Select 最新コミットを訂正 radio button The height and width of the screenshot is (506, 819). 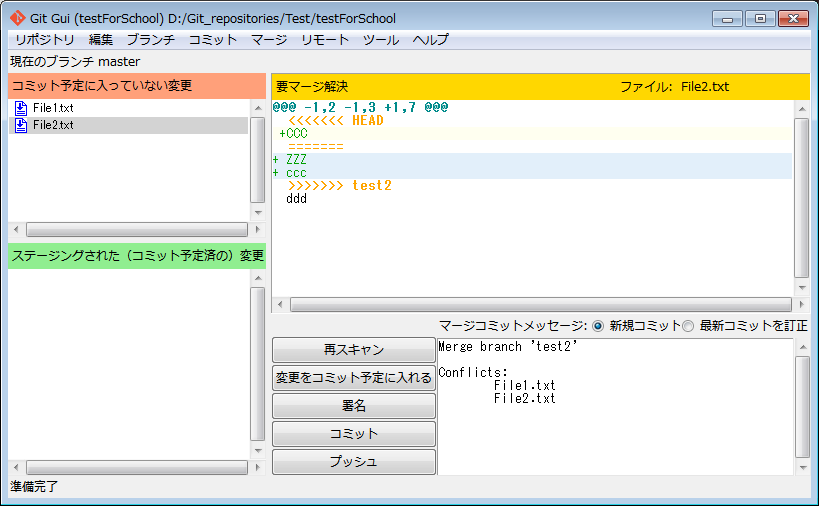[x=687, y=326]
